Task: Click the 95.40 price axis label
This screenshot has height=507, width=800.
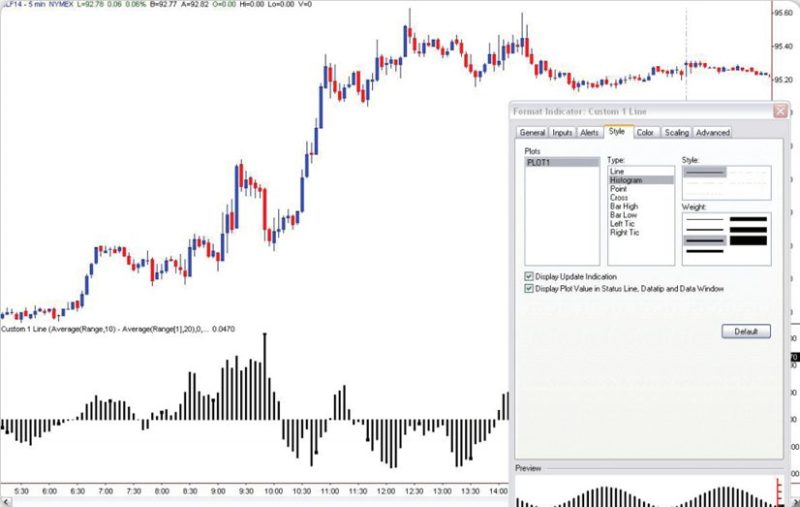Action: (784, 46)
